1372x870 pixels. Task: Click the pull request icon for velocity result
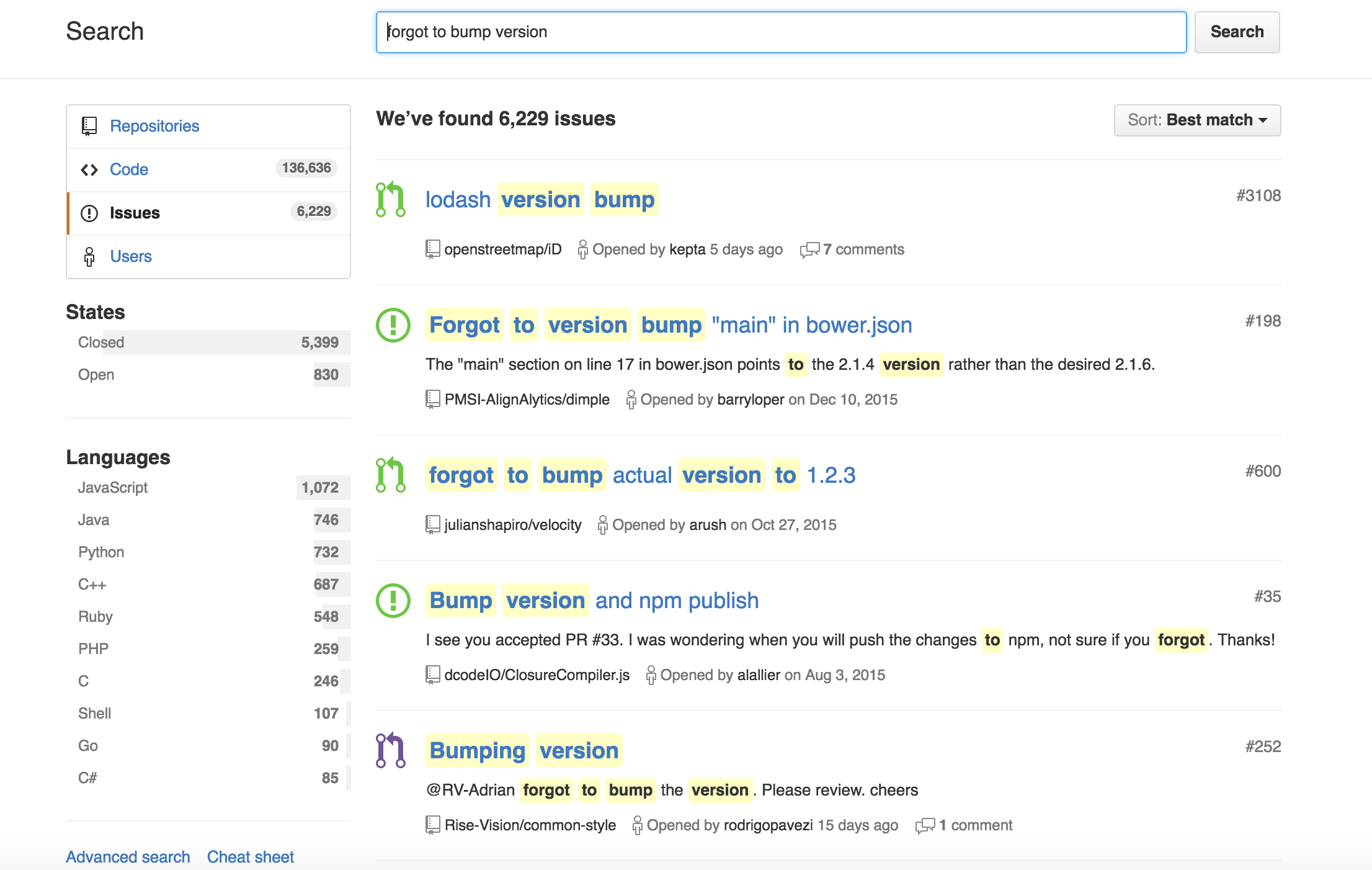391,475
